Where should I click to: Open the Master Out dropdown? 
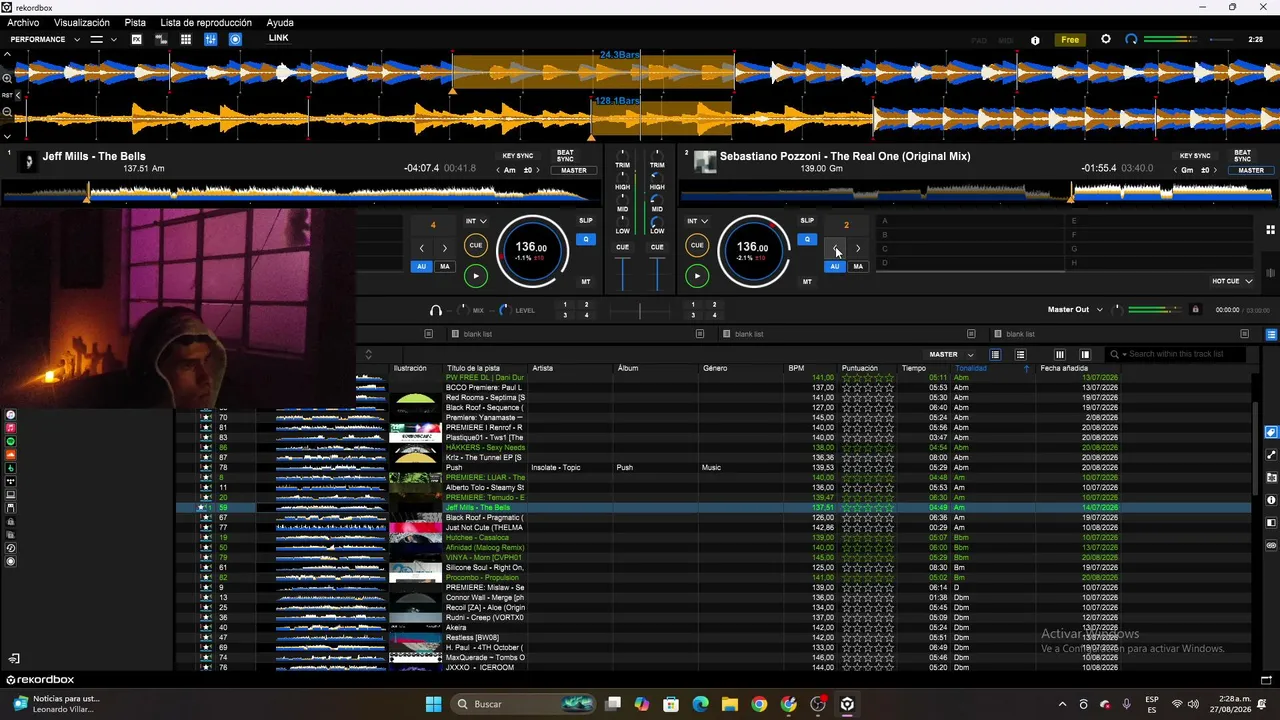(1075, 310)
